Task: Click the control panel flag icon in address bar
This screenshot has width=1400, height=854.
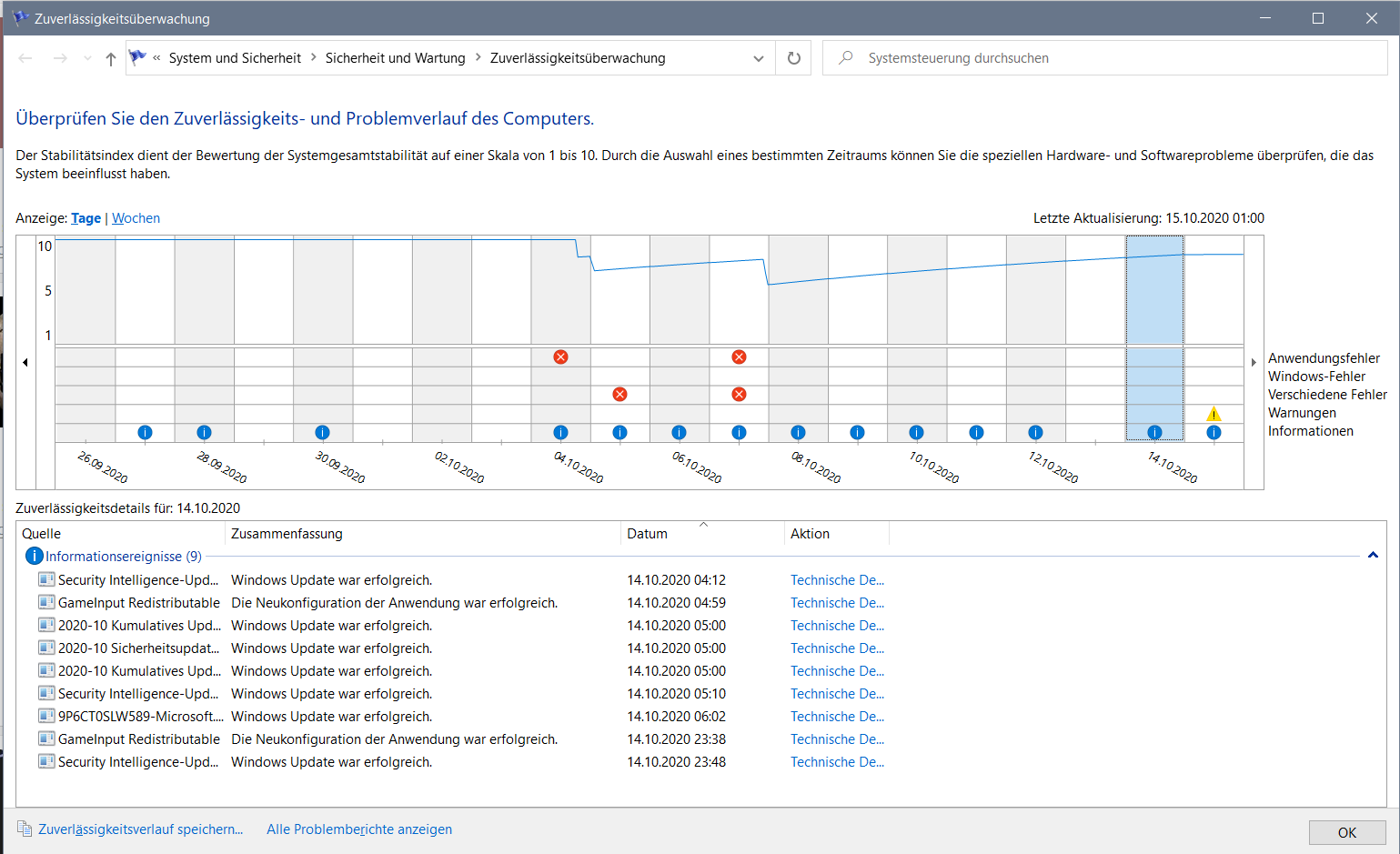Action: click(137, 57)
